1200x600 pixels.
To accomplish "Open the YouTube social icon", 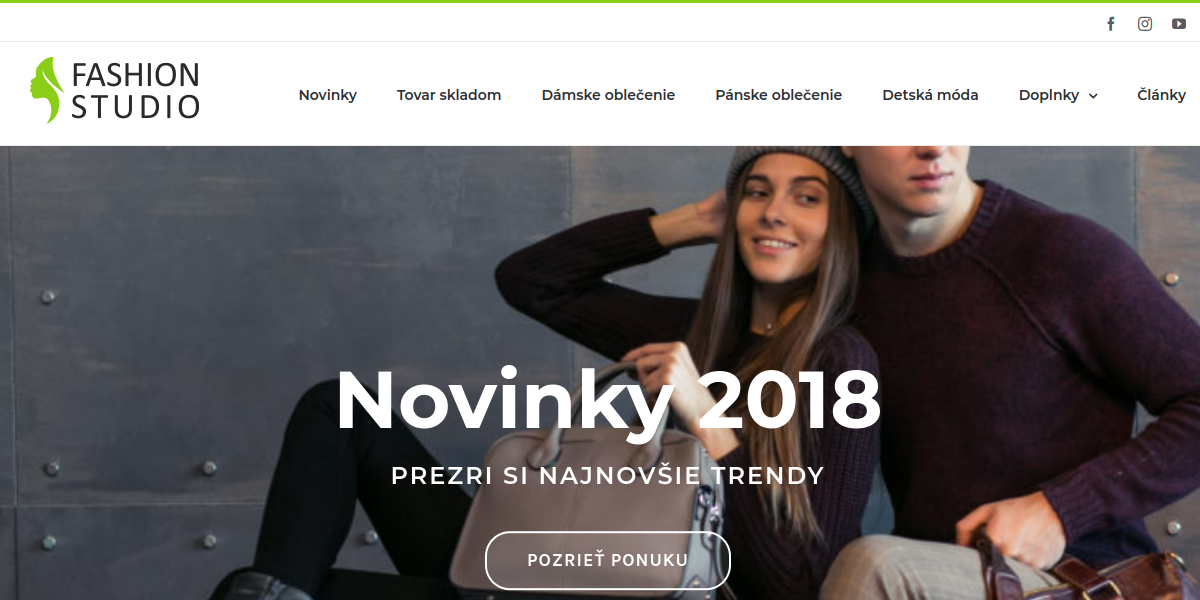I will [1179, 24].
